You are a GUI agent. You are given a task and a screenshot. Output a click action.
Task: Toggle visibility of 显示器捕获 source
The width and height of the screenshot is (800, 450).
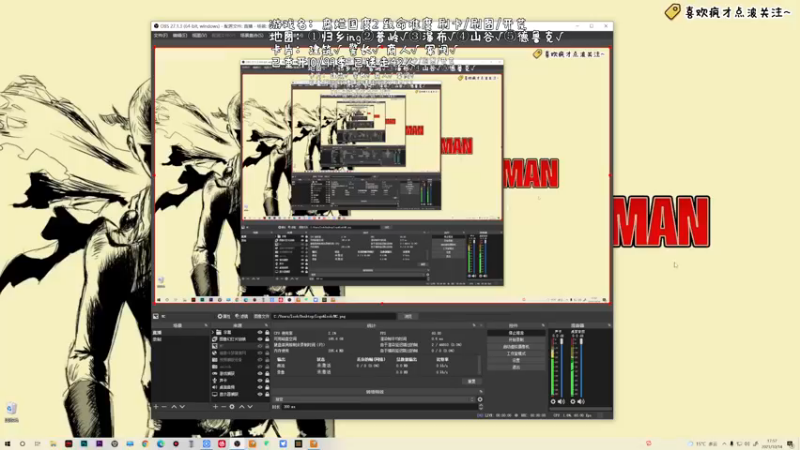pyautogui.click(x=260, y=394)
